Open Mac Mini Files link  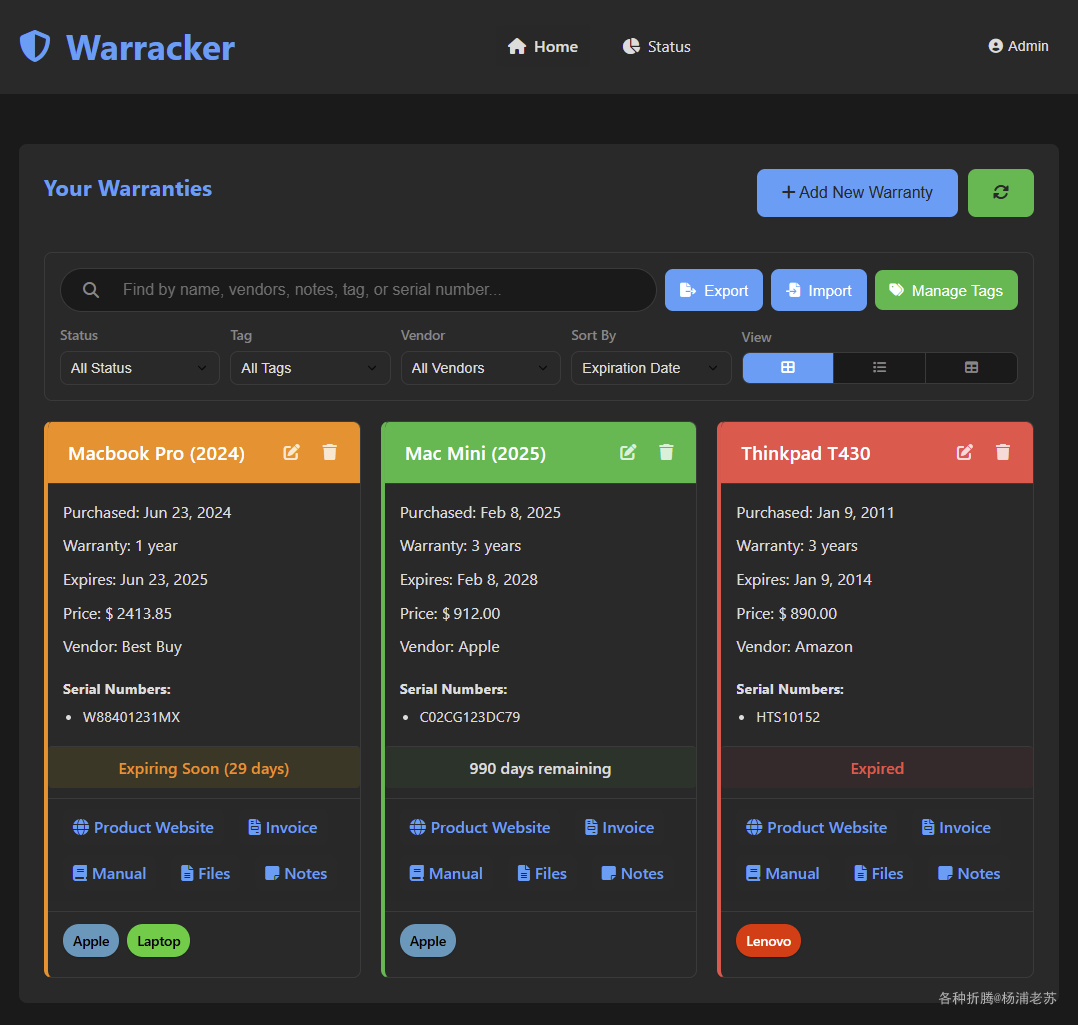542,874
